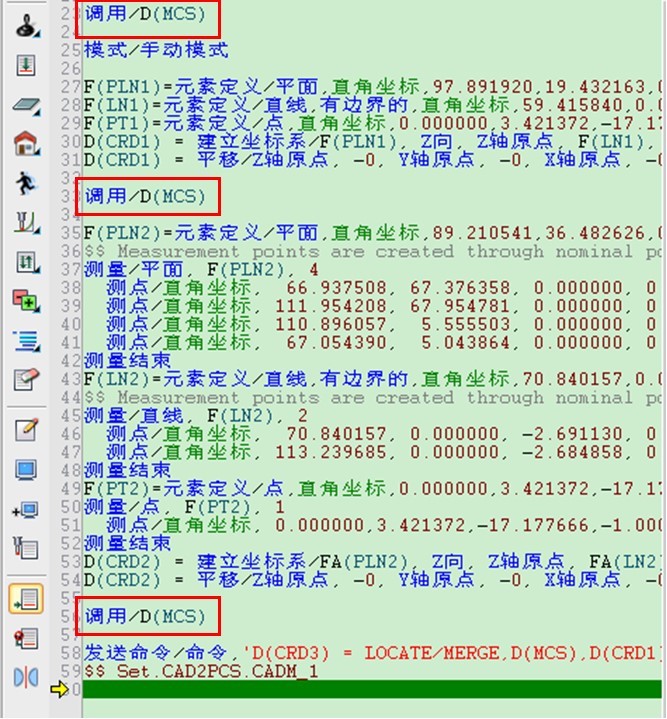Click the blue mirror symmetry icon
Screen dimensions: 667x719
(25, 678)
